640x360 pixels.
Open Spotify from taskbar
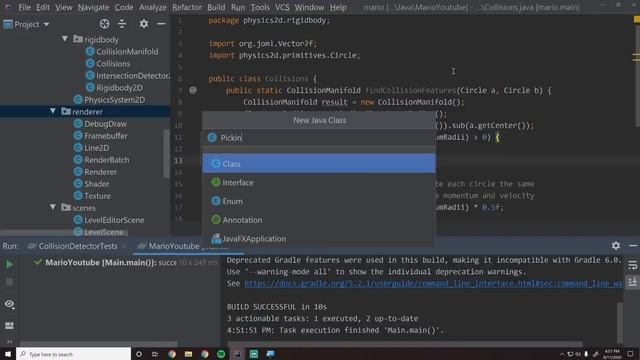[221, 354]
